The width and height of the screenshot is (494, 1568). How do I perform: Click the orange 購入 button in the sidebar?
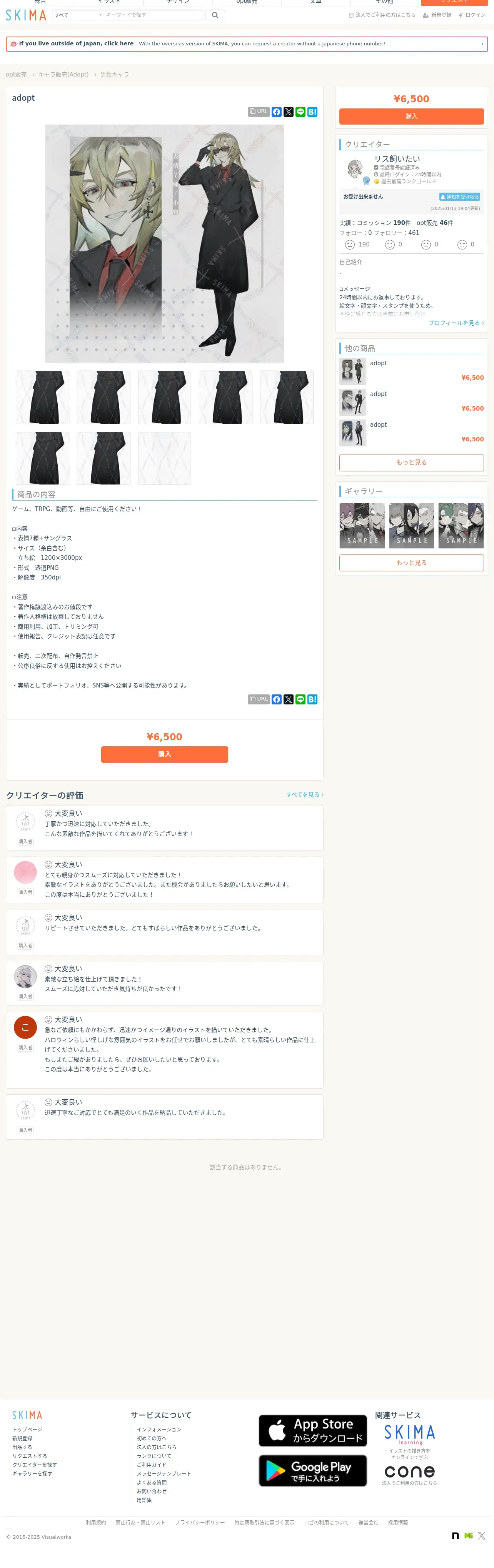pos(412,116)
